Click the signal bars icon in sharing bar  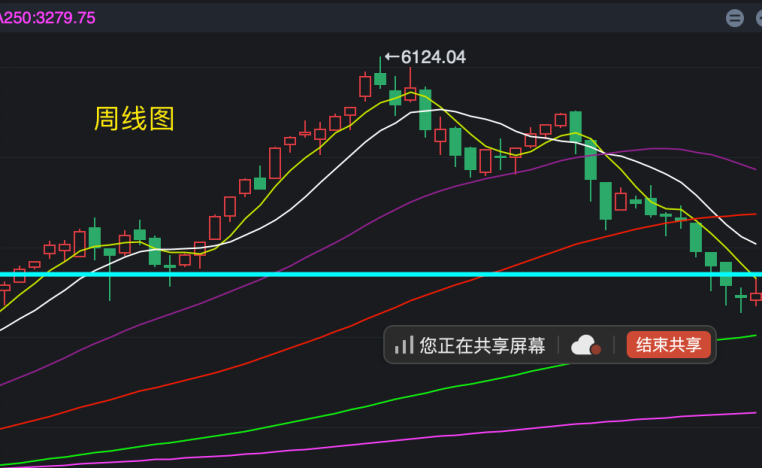(404, 345)
